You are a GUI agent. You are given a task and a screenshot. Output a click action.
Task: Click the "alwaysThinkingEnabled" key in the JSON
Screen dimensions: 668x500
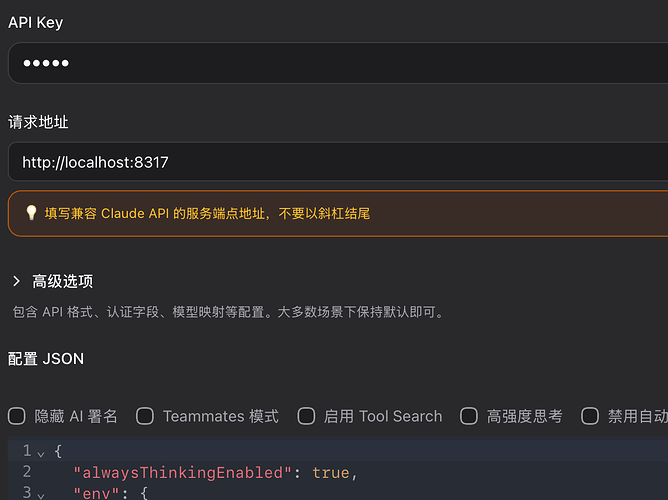182,473
